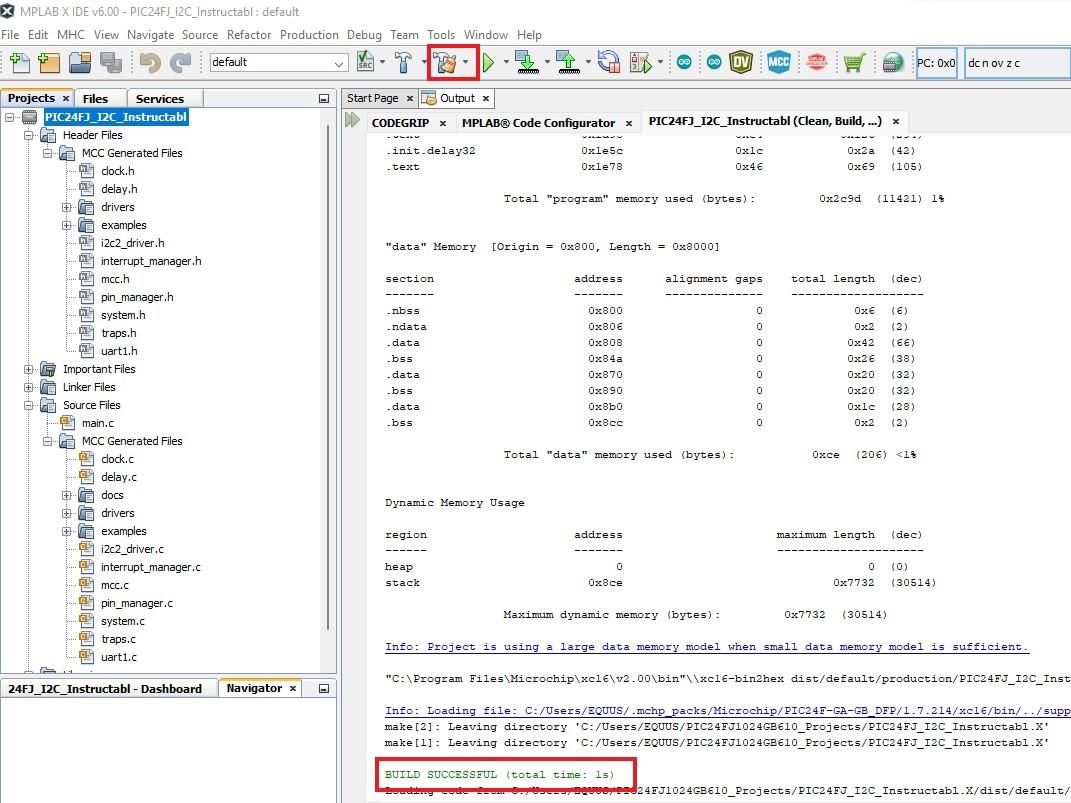Select main.c in Source Files
The image size is (1071, 803).
[x=98, y=423]
